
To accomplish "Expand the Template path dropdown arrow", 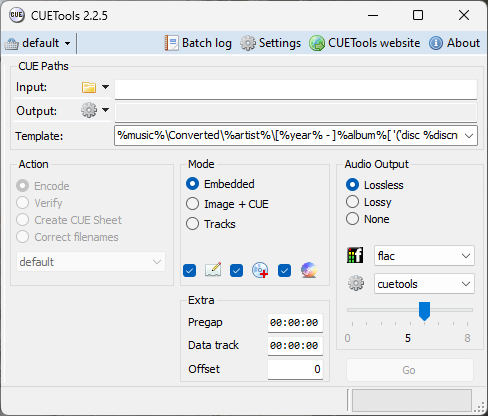I will tap(469, 136).
